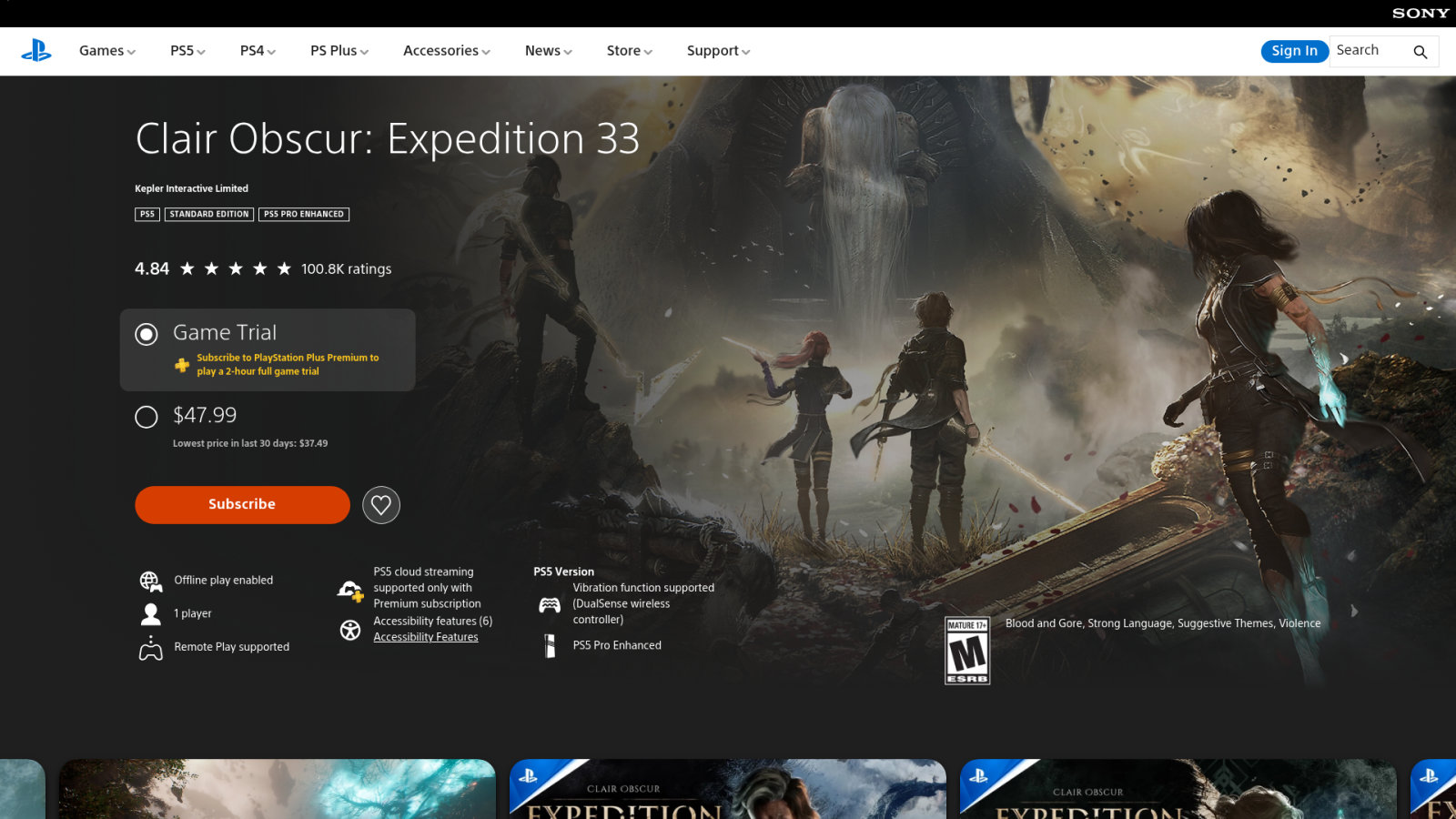The width and height of the screenshot is (1456, 819).
Task: Open the Support navigation menu
Action: [719, 51]
